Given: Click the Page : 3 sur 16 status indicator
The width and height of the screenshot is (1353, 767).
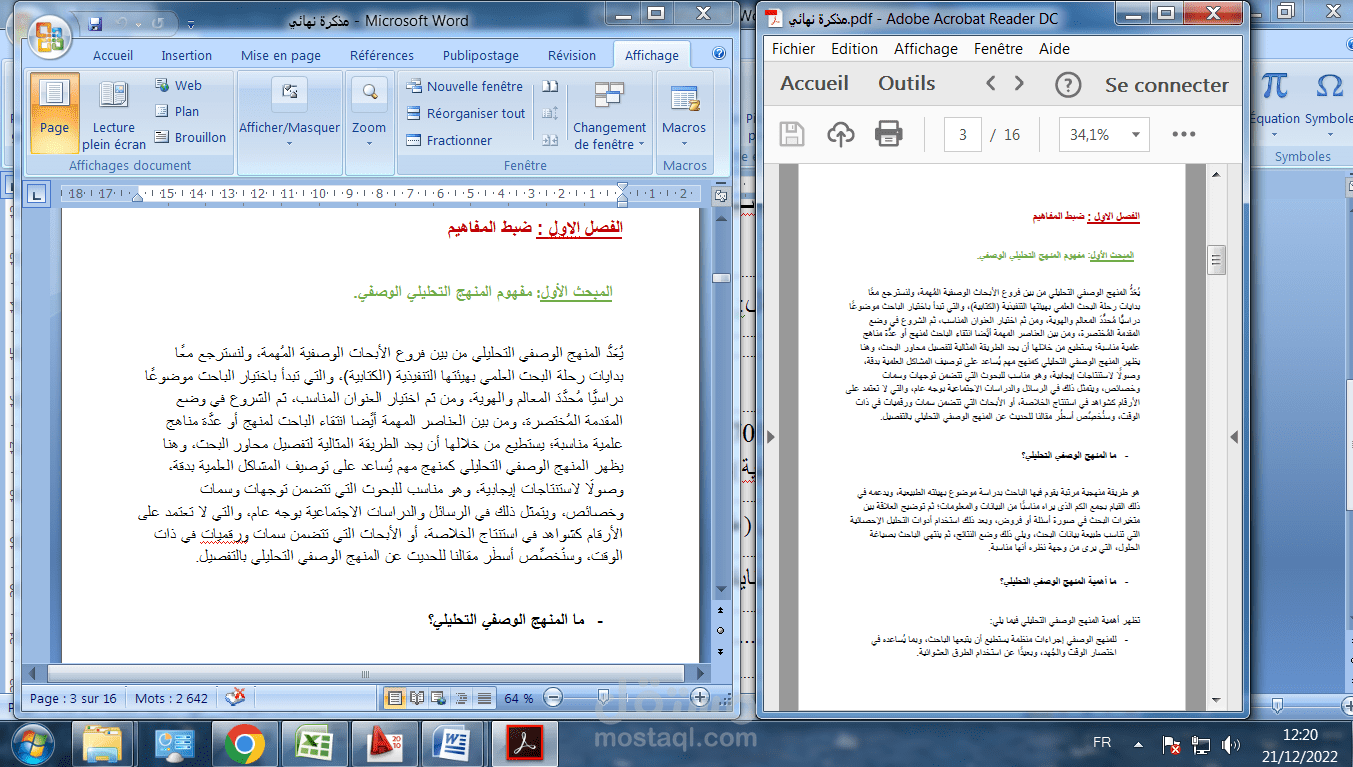Looking at the screenshot, I should click(x=73, y=698).
